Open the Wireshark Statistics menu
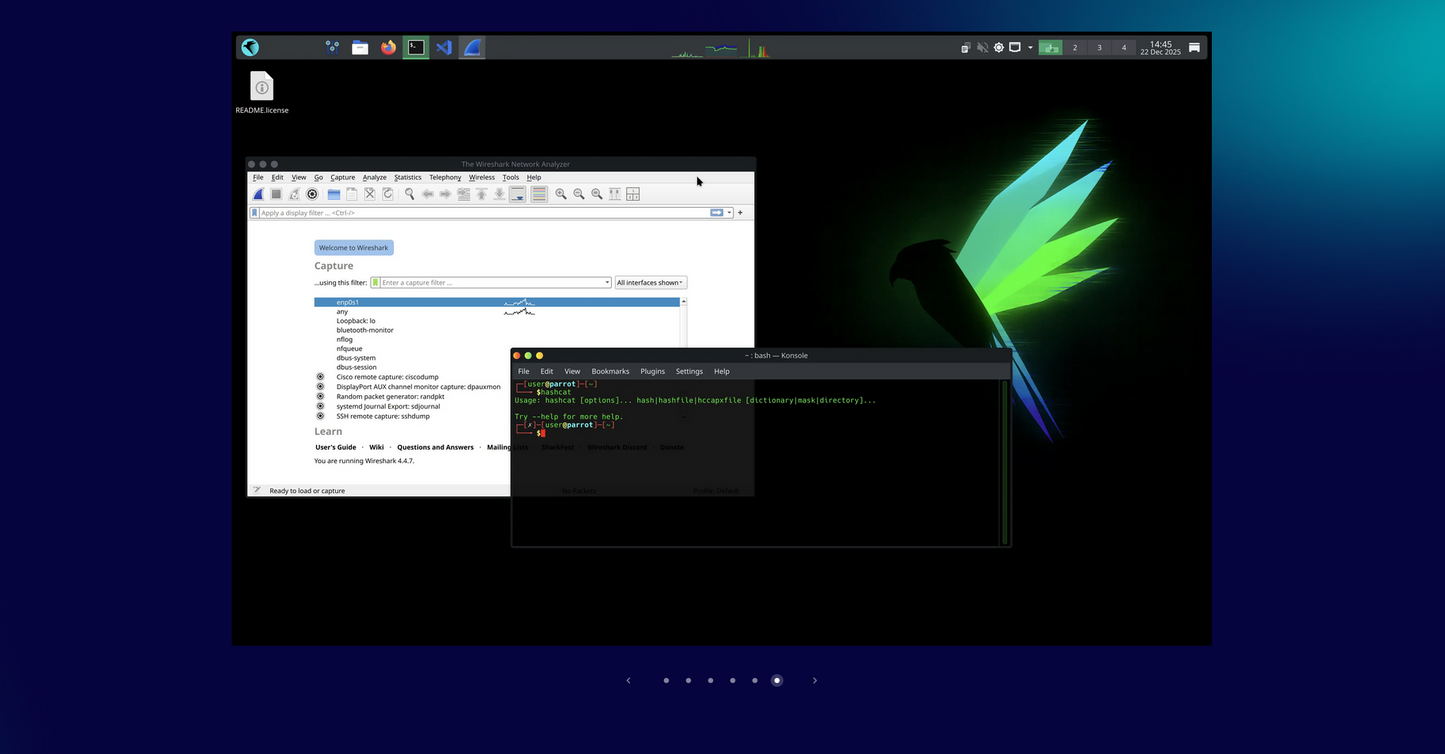Viewport: 1445px width, 754px height. (408, 177)
